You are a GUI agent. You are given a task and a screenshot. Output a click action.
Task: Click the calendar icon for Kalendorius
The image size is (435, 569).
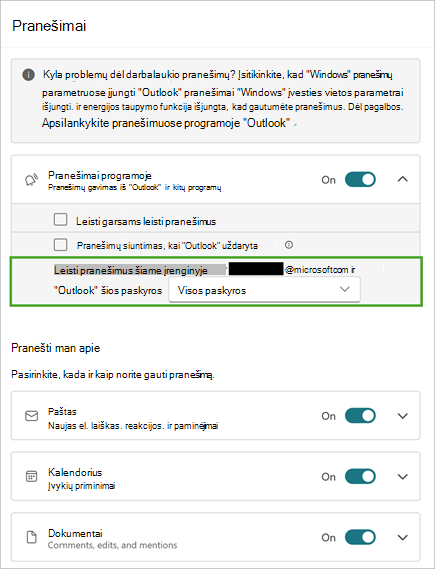(x=32, y=476)
